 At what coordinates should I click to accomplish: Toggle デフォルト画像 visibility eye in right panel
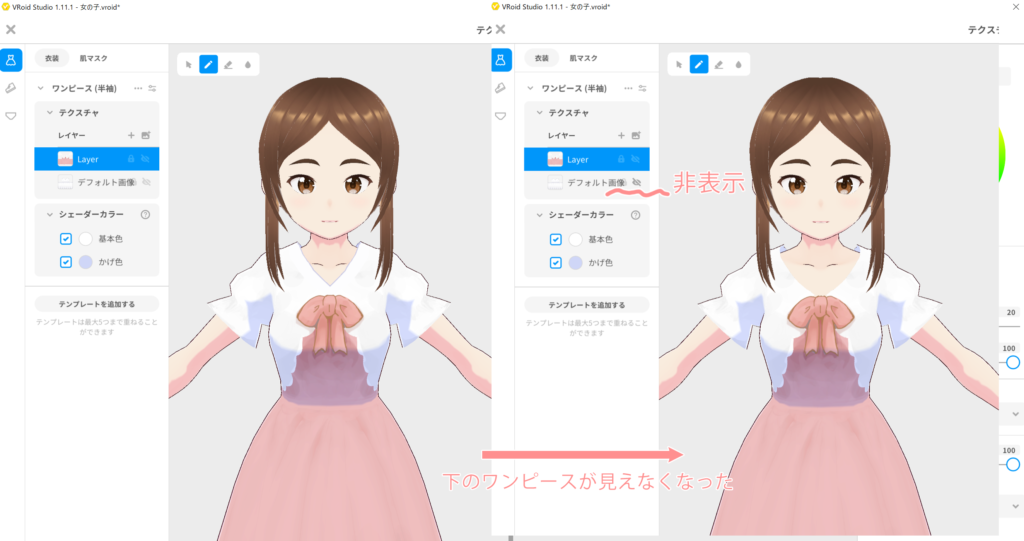coord(636,183)
